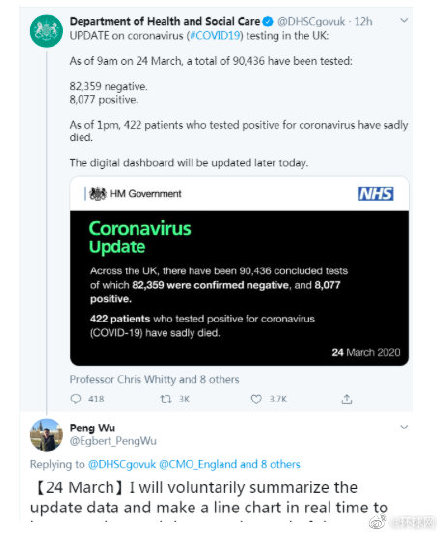This screenshot has height=536, width=440.
Task: Open the Department of Health and Social Care name
Action: [165, 22]
